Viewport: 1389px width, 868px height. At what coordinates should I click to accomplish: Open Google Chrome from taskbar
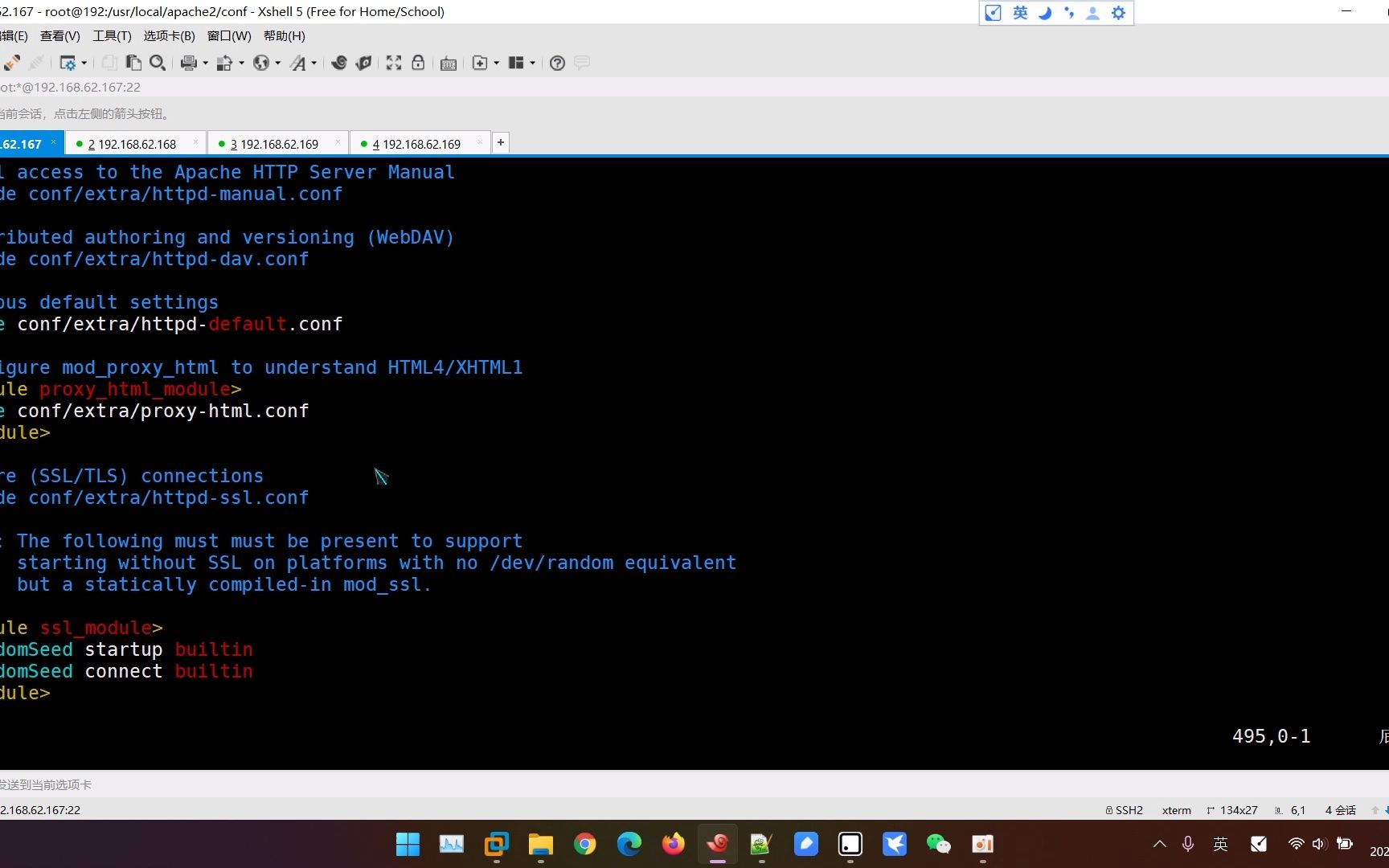coord(584,844)
